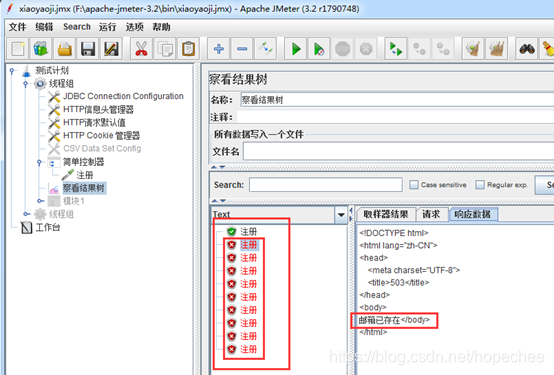This screenshot has width=554, height=375.
Task: Click the grayed Stop test icon
Action: tap(342, 49)
